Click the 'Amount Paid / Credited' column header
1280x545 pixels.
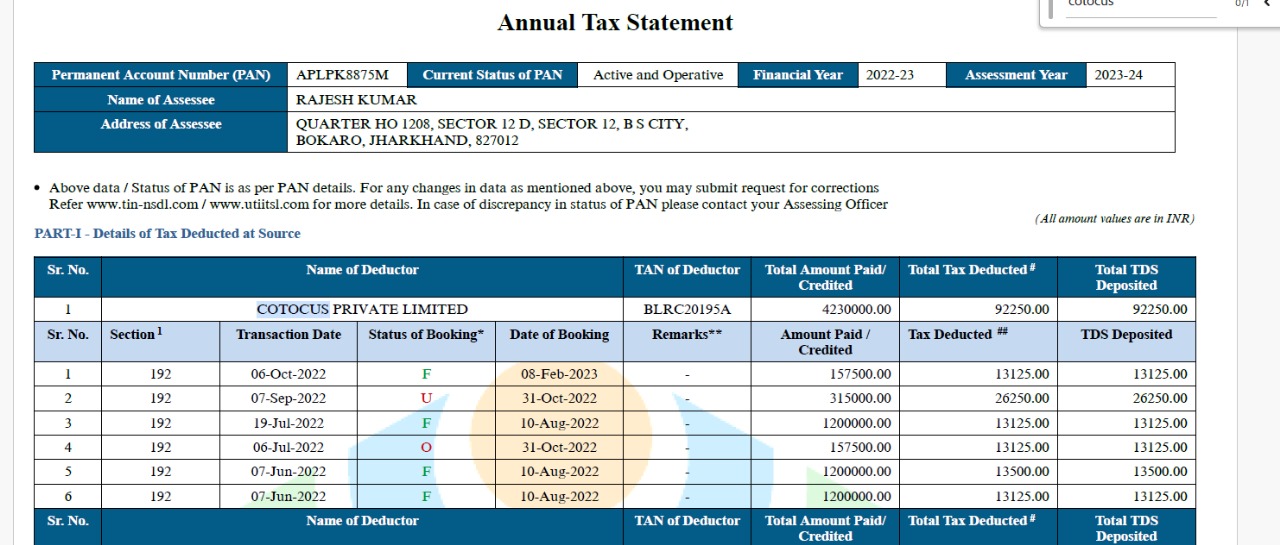click(x=825, y=342)
